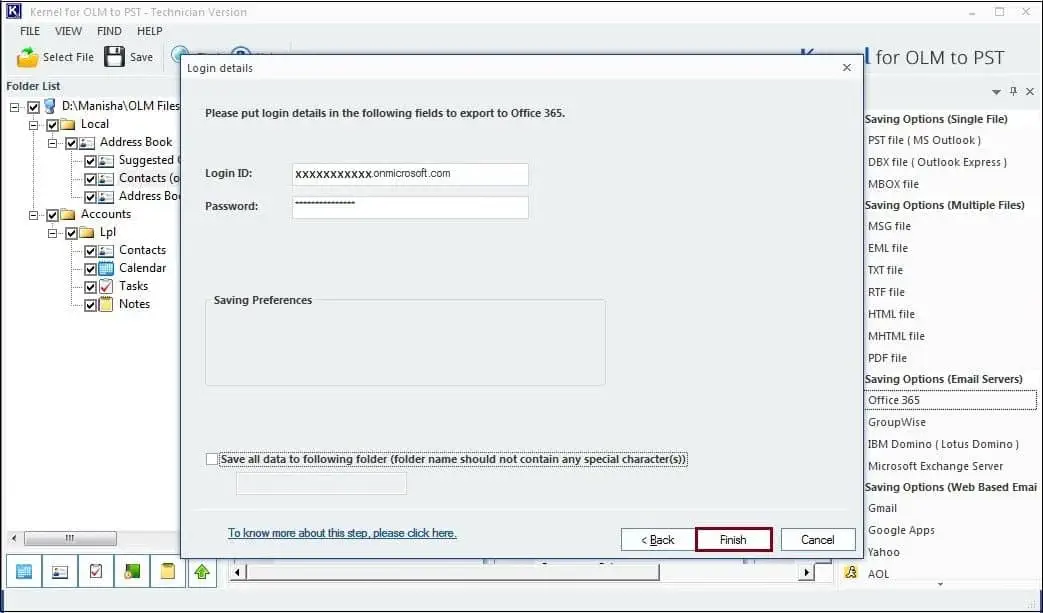Click the green up-arrow icon in the bottom bar
This screenshot has width=1043, height=613.
203,571
